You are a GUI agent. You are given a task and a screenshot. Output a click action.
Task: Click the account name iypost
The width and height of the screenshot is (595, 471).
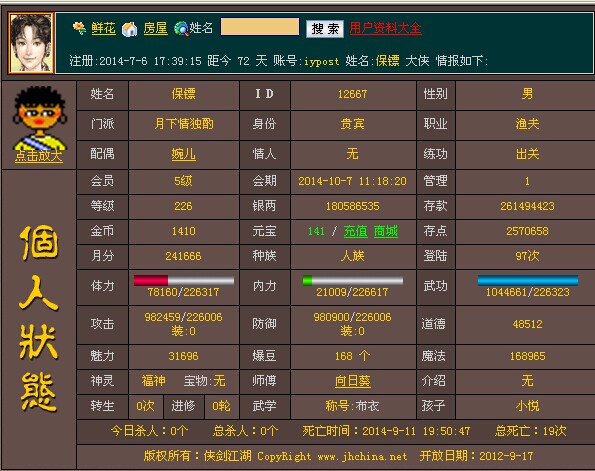tap(321, 61)
